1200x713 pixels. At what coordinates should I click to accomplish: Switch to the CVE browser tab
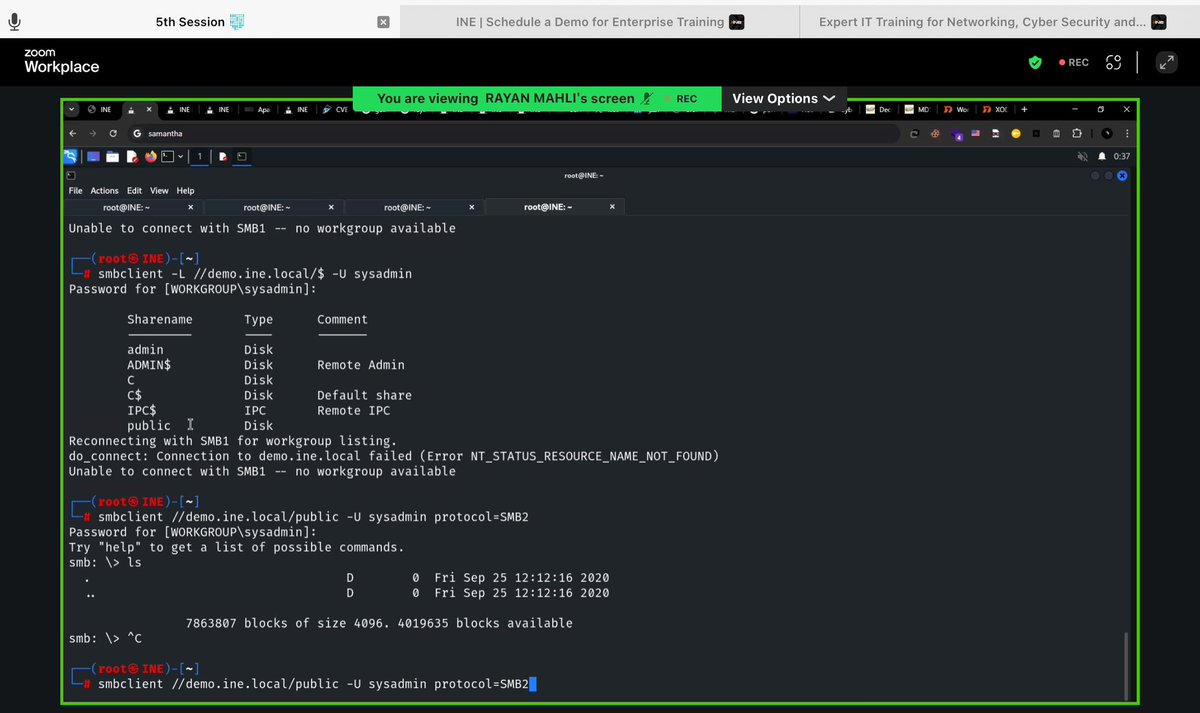click(336, 109)
